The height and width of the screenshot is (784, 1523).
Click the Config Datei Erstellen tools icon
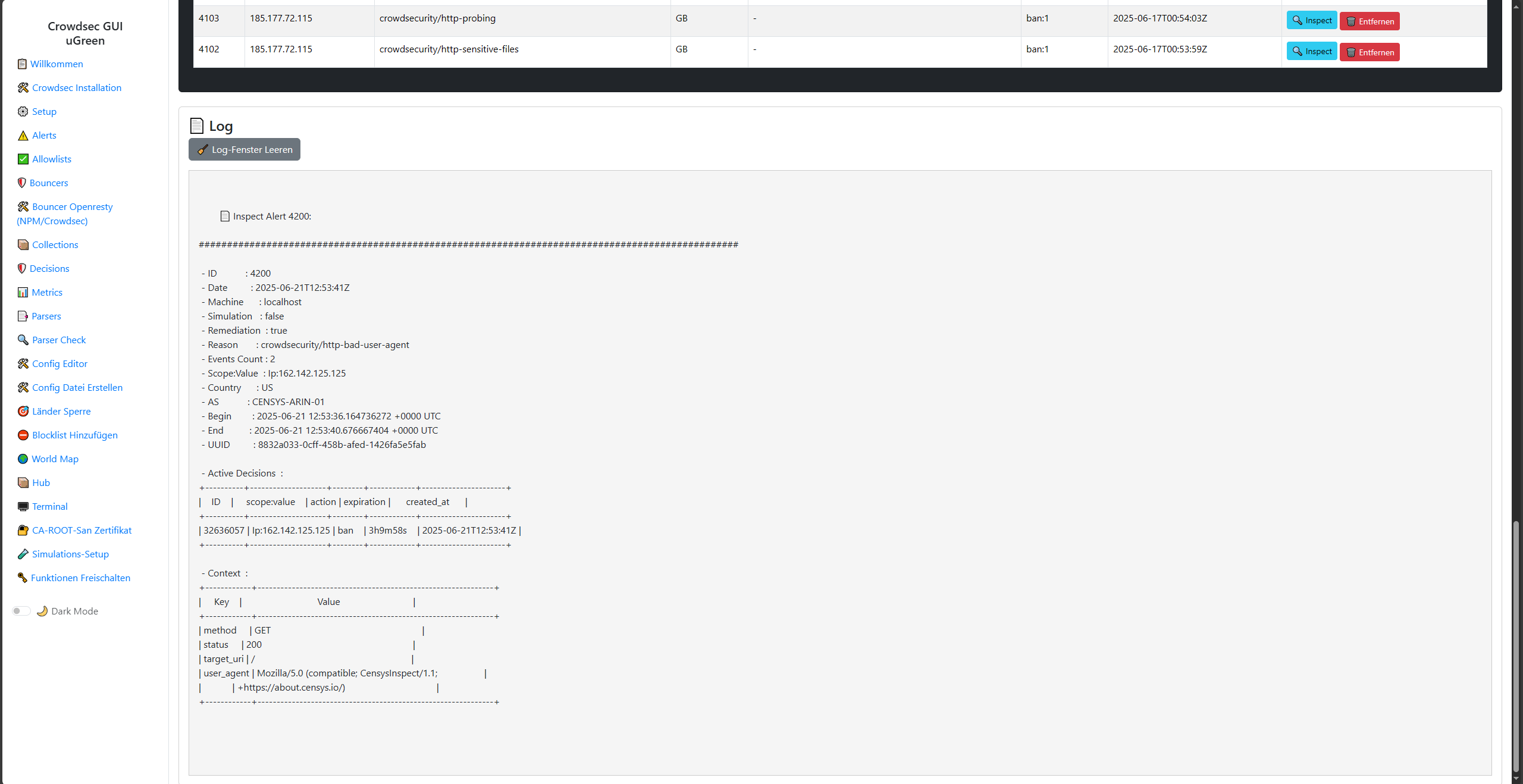(23, 387)
